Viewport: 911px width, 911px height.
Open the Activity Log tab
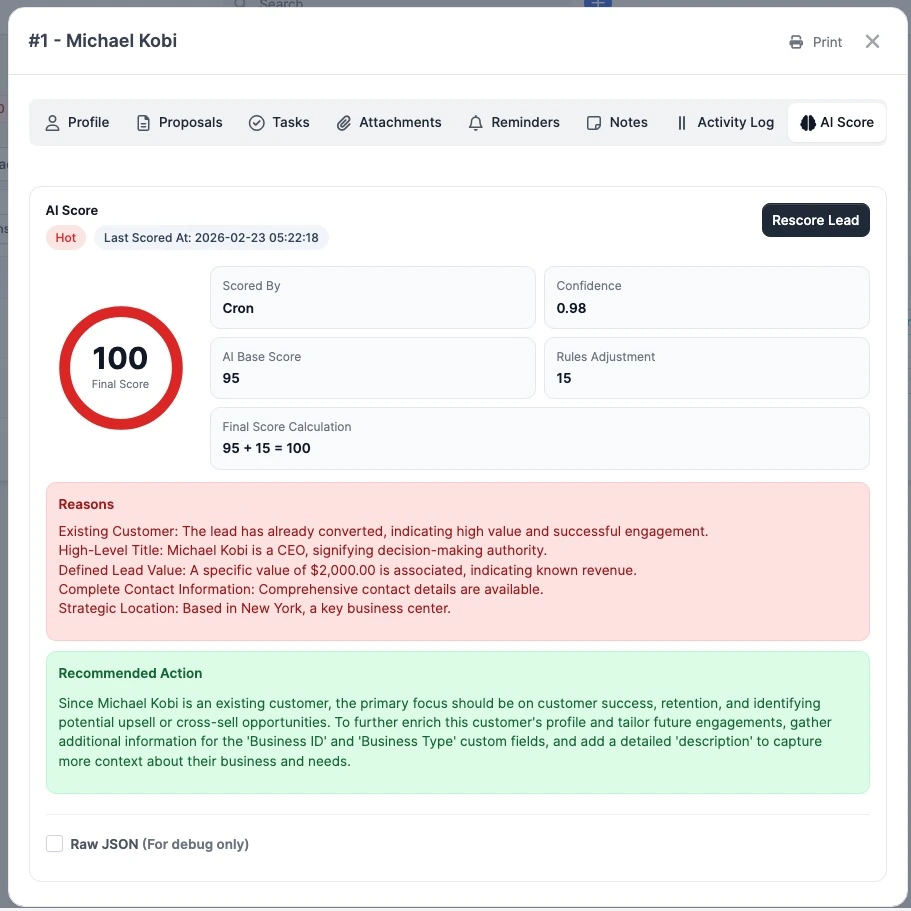tap(724, 122)
